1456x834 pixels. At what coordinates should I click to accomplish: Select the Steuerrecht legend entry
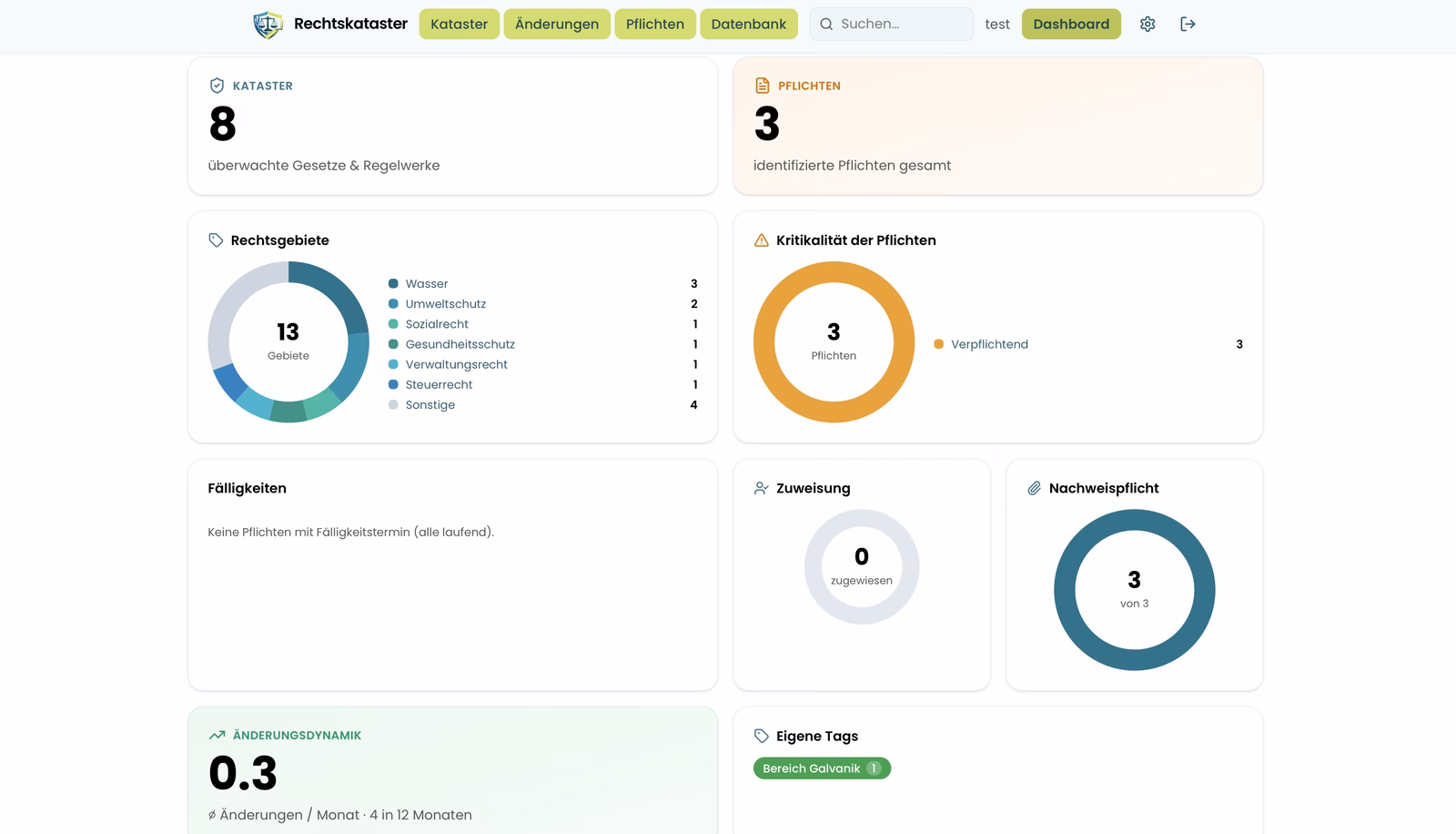click(x=543, y=384)
